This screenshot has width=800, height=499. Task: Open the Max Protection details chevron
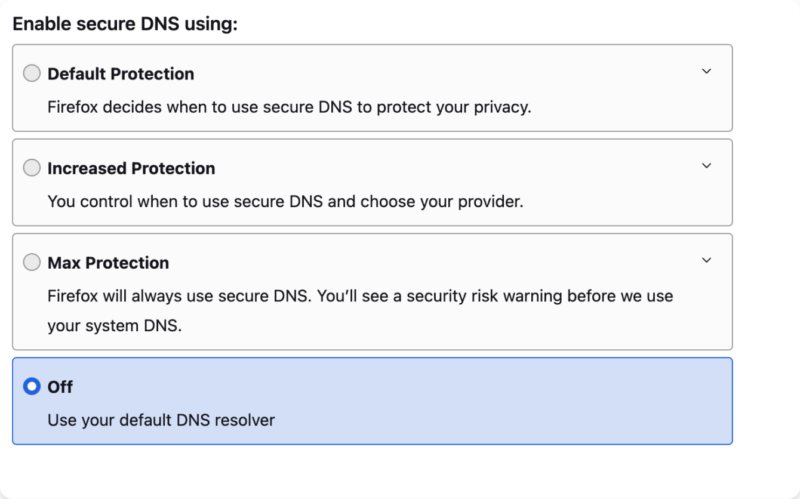click(x=706, y=260)
